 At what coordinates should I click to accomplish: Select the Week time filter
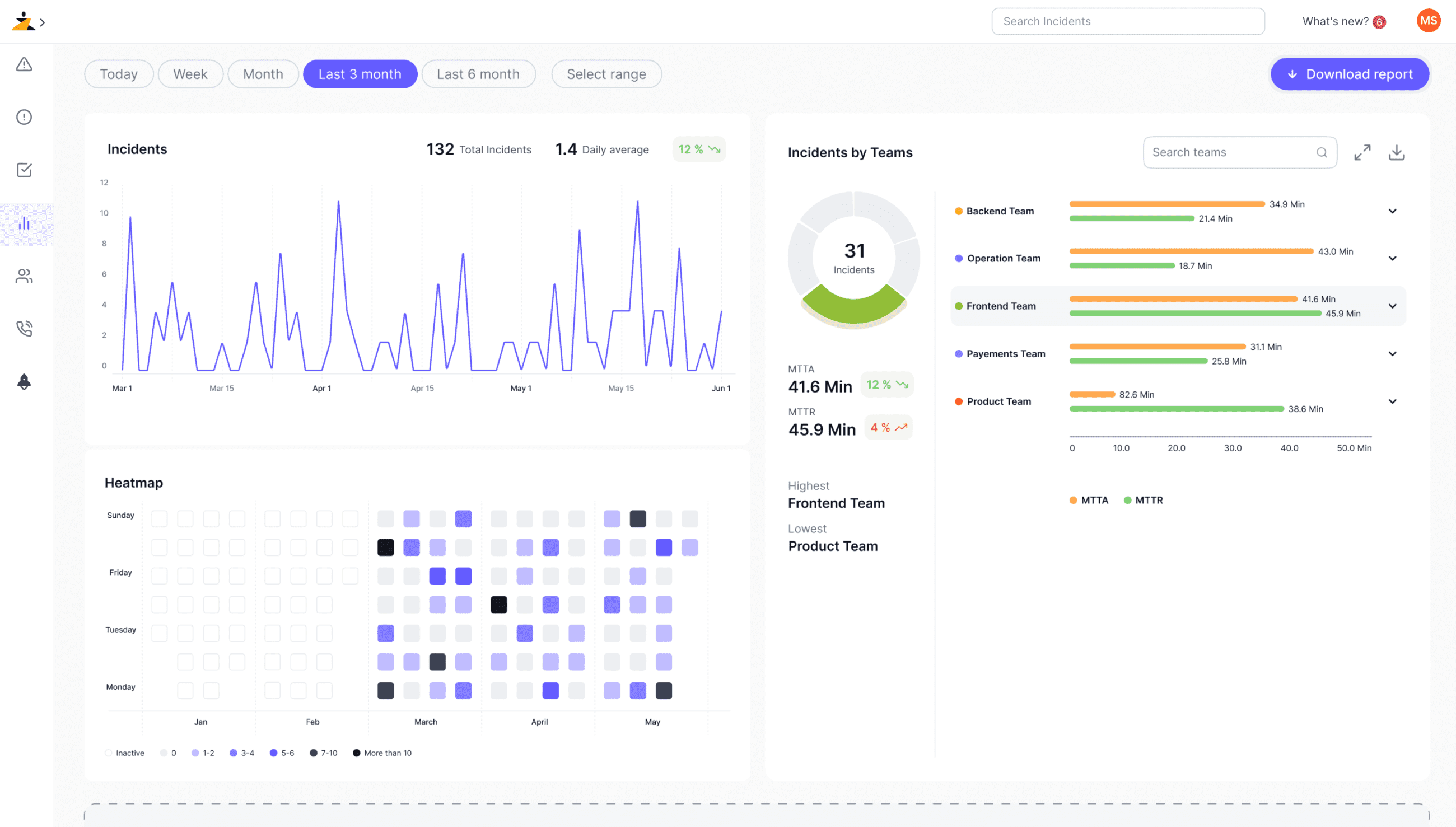pos(190,74)
